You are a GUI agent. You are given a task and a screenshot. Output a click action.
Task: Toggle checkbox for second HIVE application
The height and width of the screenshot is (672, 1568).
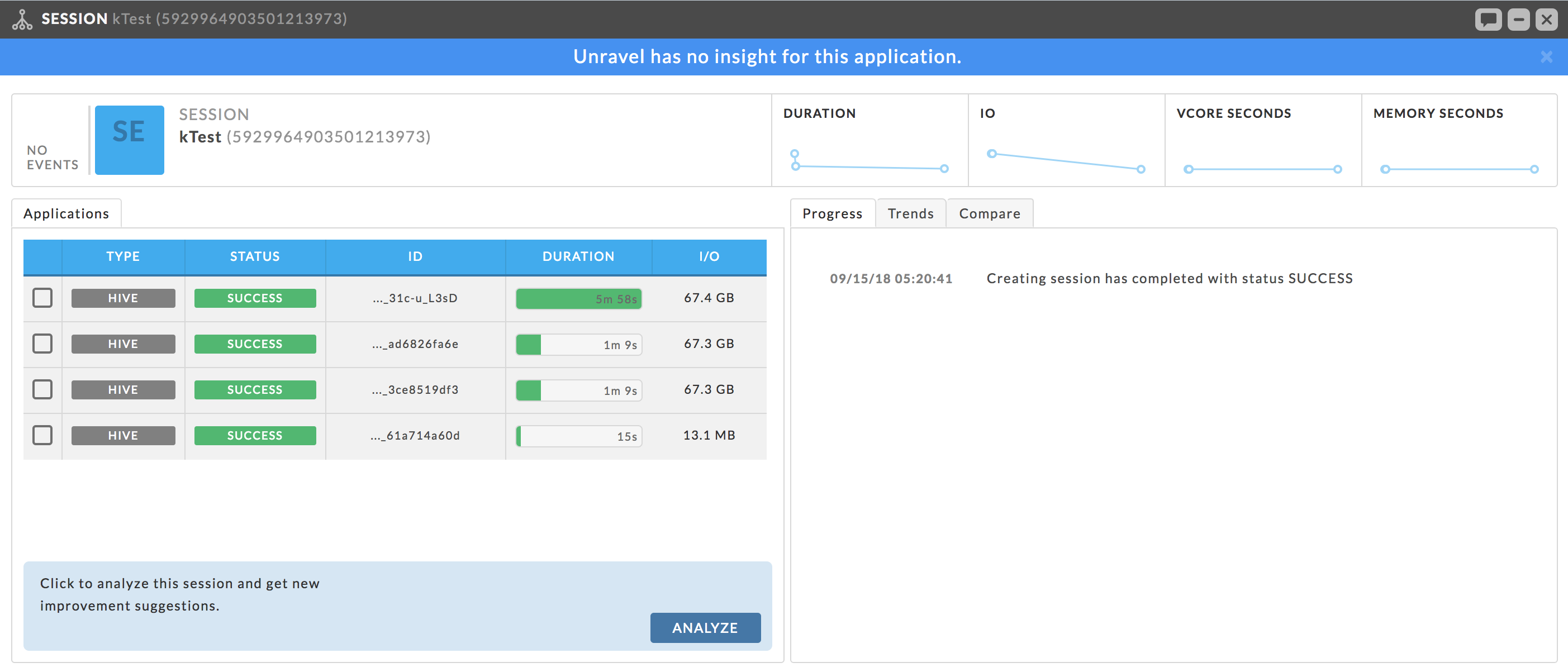[x=42, y=343]
